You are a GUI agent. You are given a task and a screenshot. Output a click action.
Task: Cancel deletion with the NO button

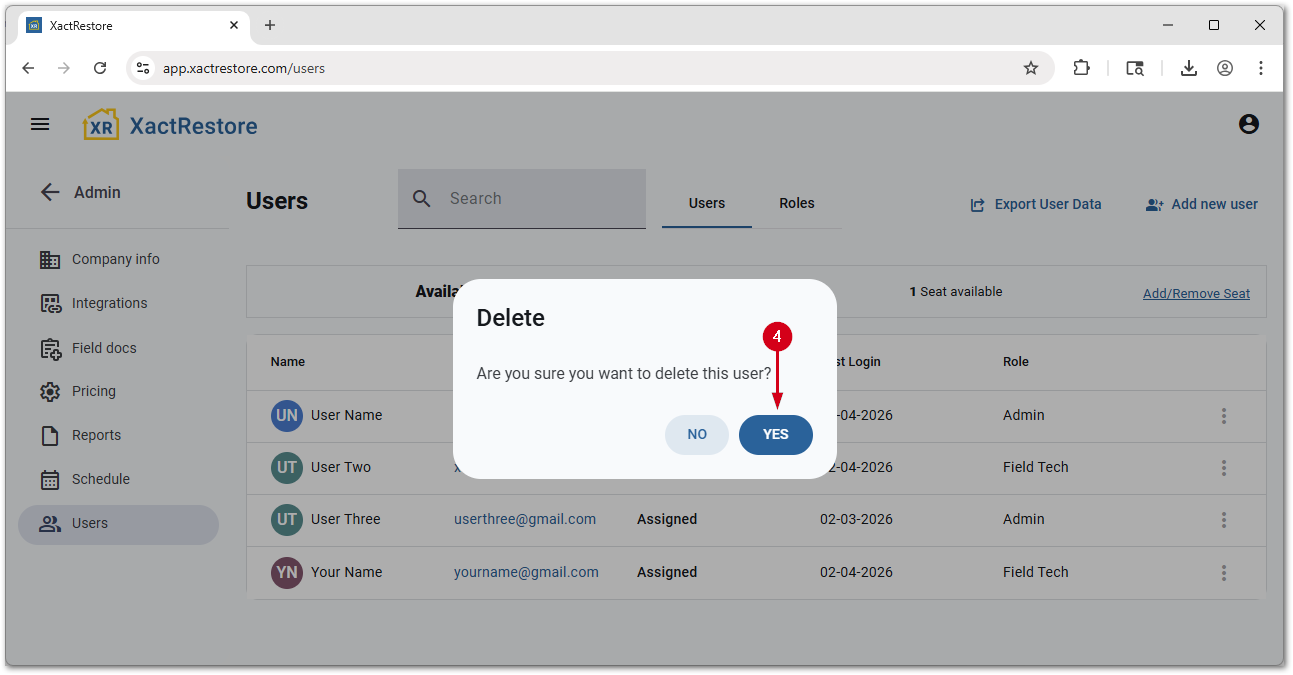coord(697,435)
